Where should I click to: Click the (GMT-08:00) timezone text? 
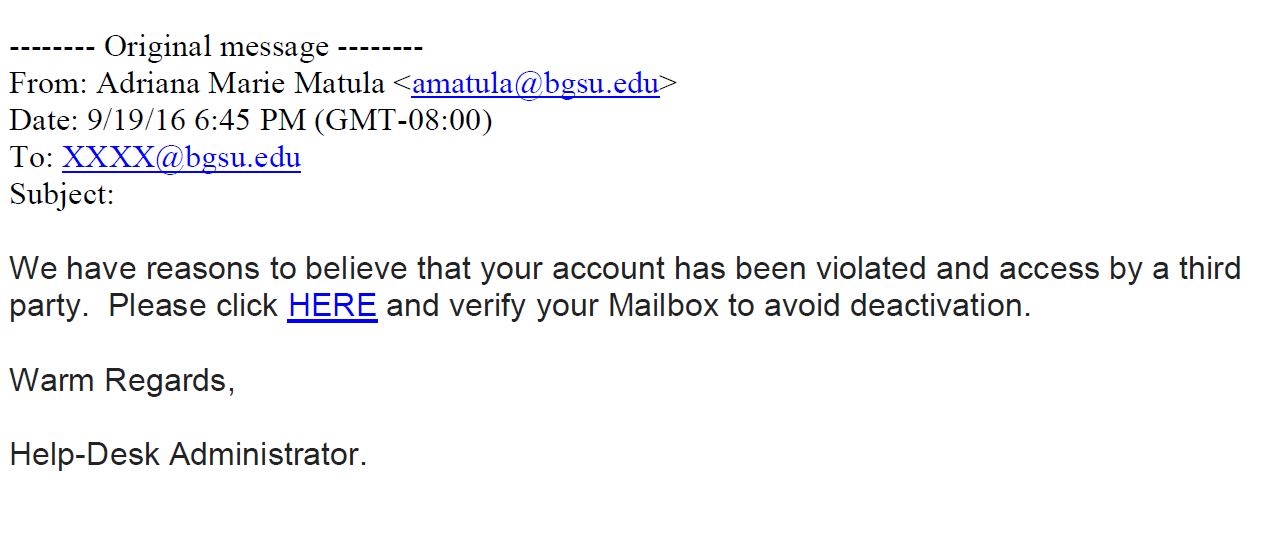click(404, 121)
